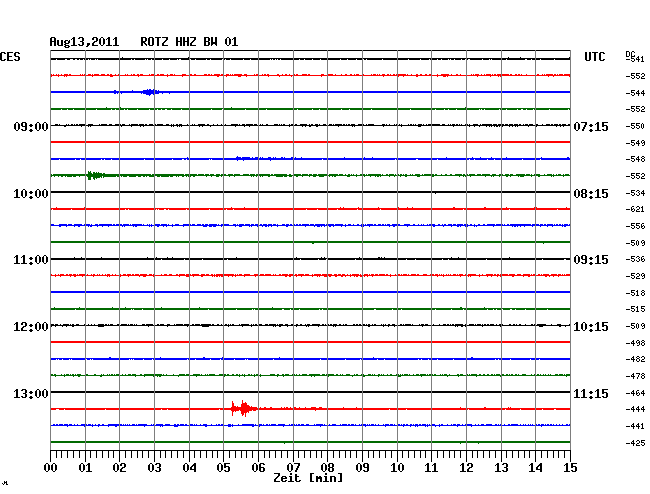Screen dimensions: 650x494
Task: Select the DC offset value -529
Action: pyautogui.click(x=635, y=276)
